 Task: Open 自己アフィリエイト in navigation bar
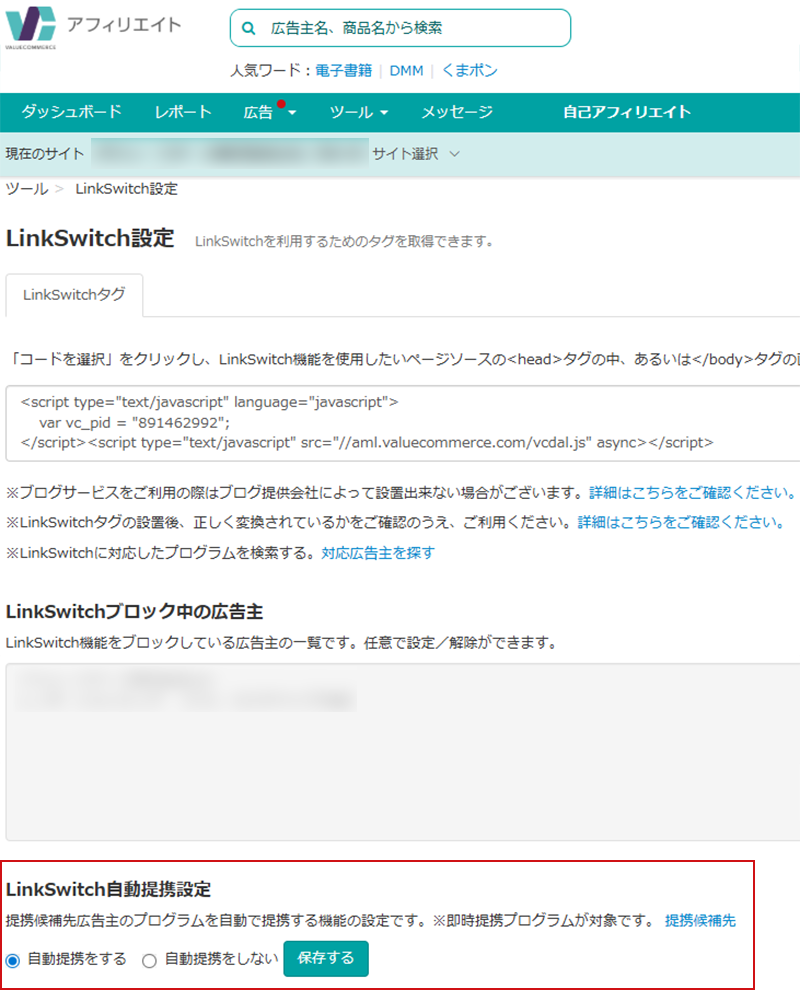626,112
